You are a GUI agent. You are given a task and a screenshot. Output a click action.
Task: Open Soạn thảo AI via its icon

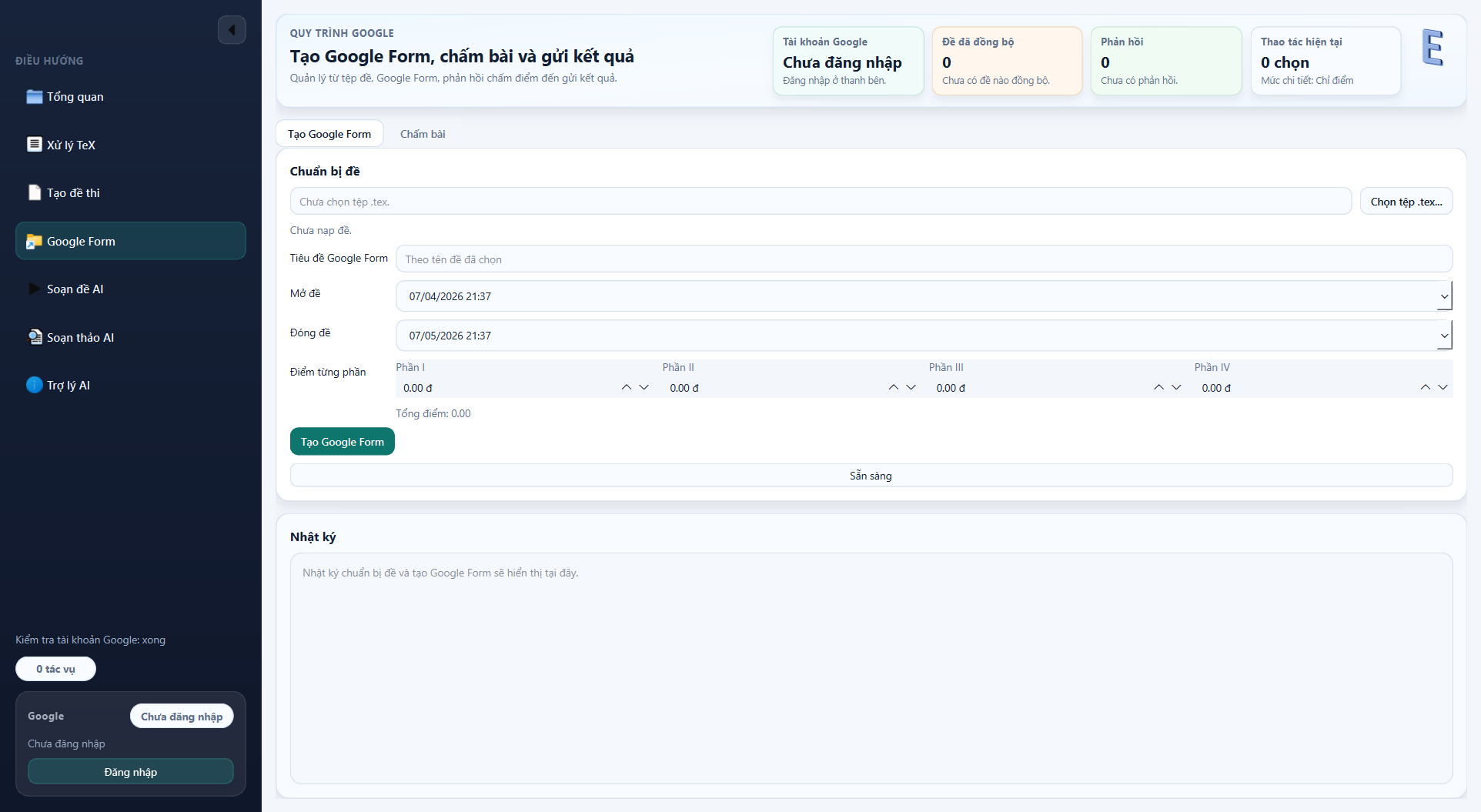34,337
